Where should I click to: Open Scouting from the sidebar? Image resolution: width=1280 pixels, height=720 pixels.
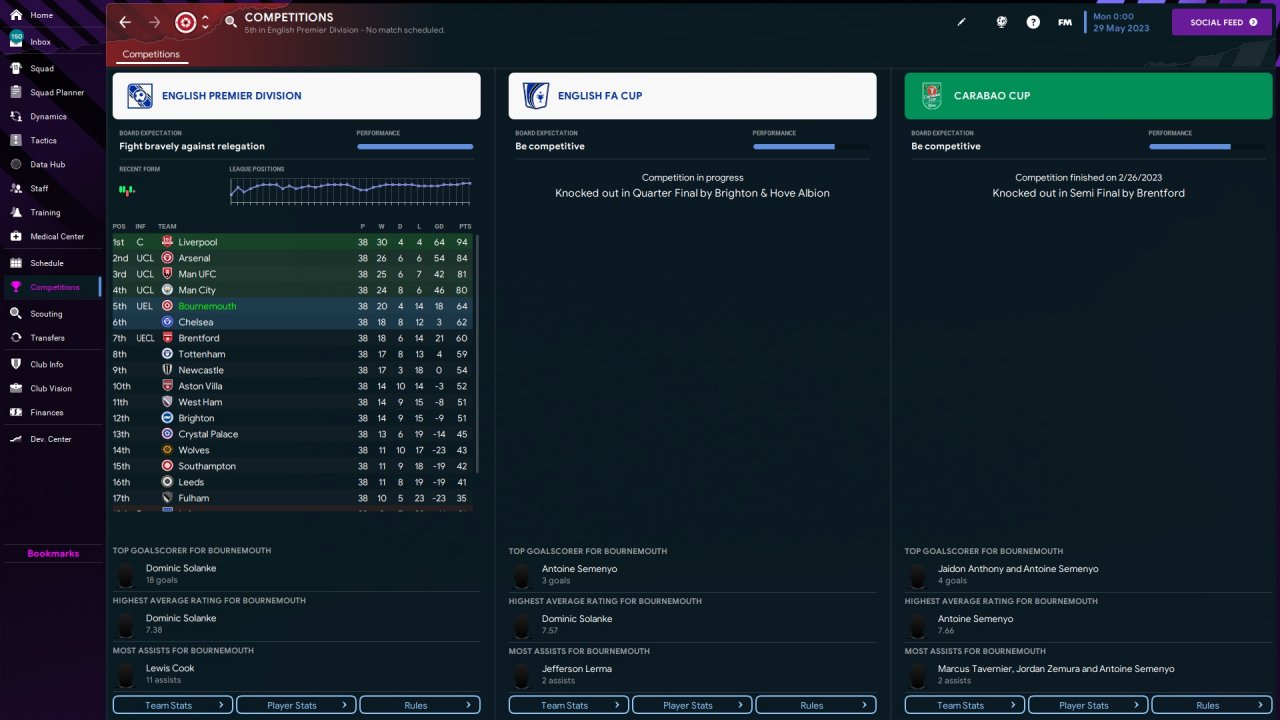[46, 314]
